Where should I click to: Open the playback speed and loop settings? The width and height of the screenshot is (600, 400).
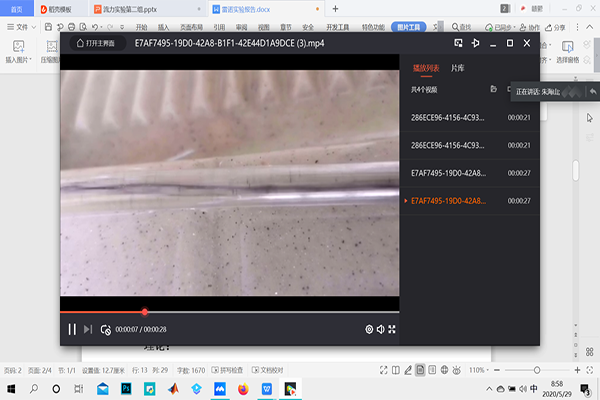coord(105,329)
